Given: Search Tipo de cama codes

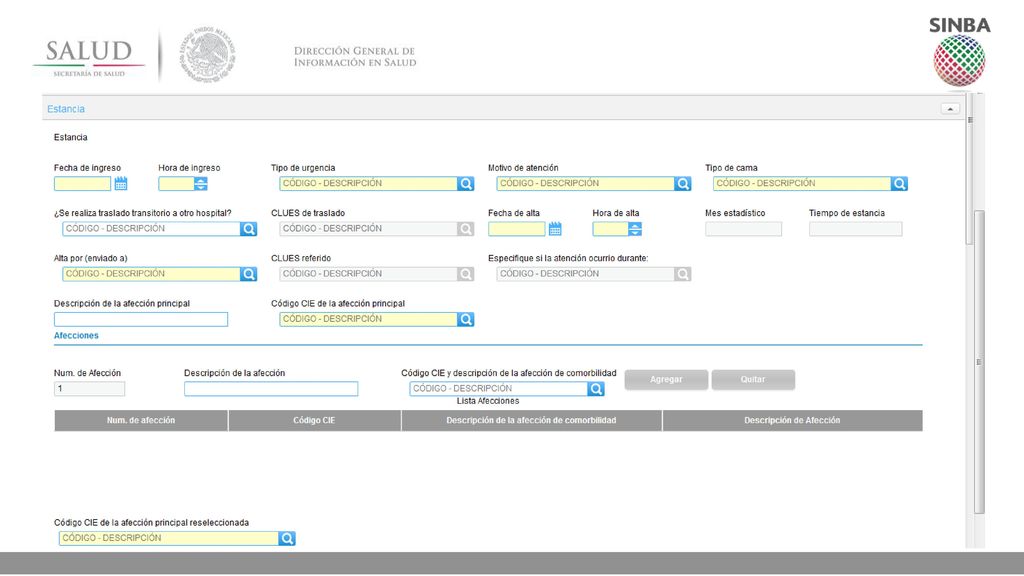Looking at the screenshot, I should pyautogui.click(x=899, y=184).
